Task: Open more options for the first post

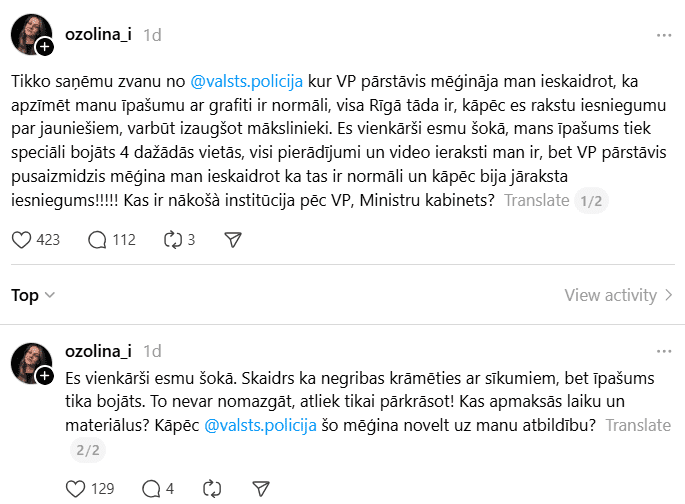Action: pyautogui.click(x=664, y=35)
